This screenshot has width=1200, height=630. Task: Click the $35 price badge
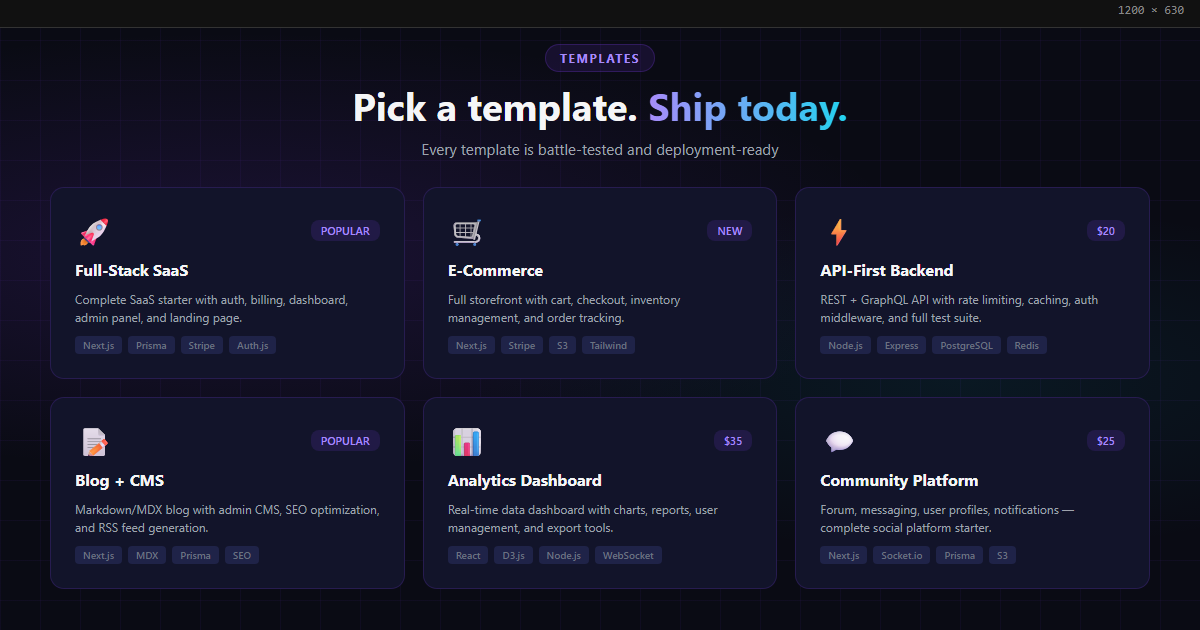point(733,441)
